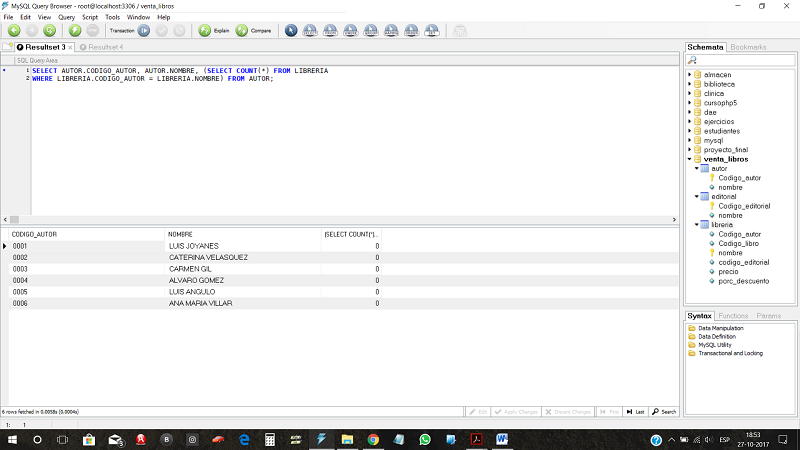
Task: Select the SELECT query builder tool
Action: (x=310, y=31)
